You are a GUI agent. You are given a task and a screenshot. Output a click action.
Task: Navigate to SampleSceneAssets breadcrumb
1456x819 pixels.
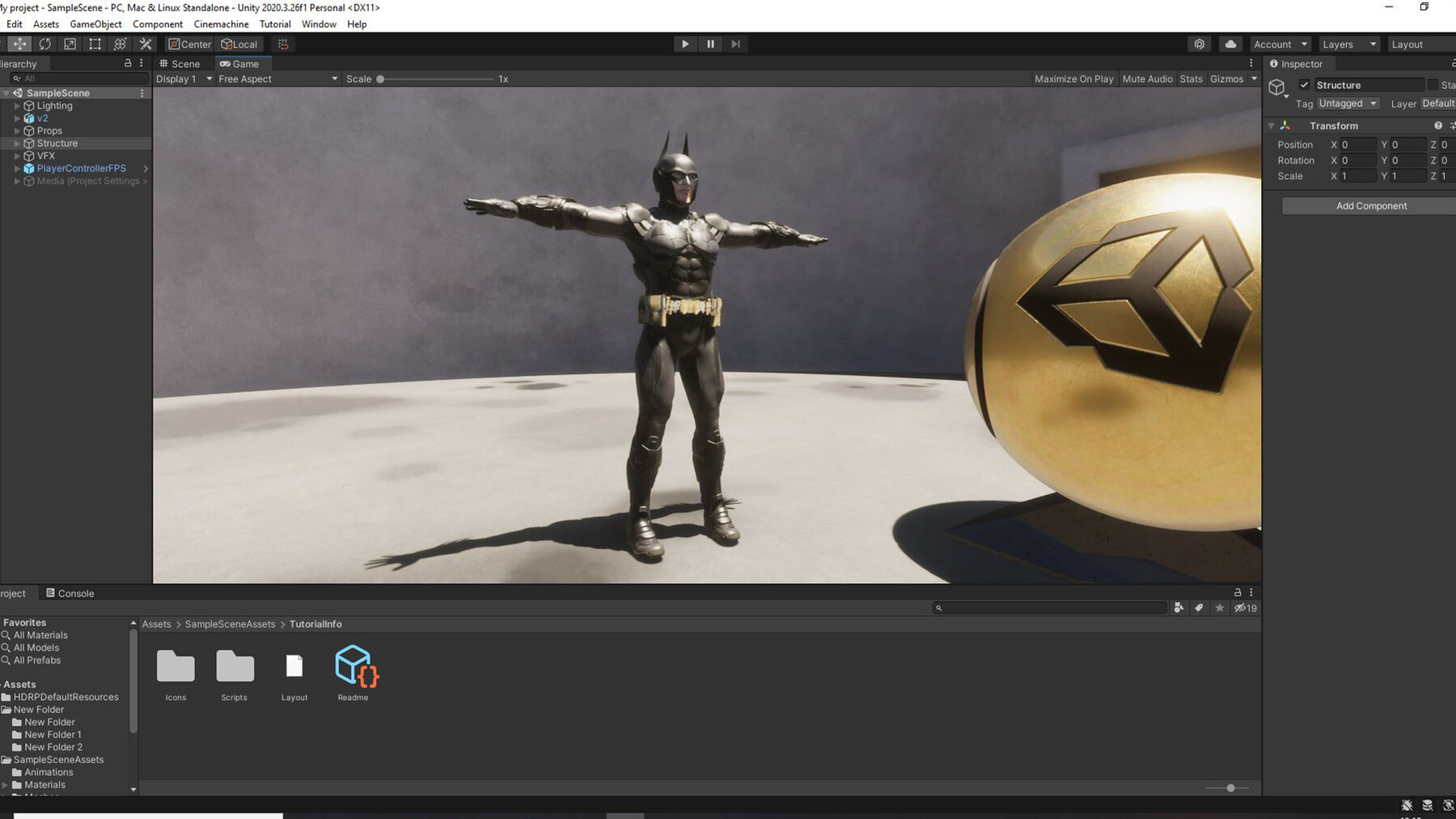coord(230,624)
